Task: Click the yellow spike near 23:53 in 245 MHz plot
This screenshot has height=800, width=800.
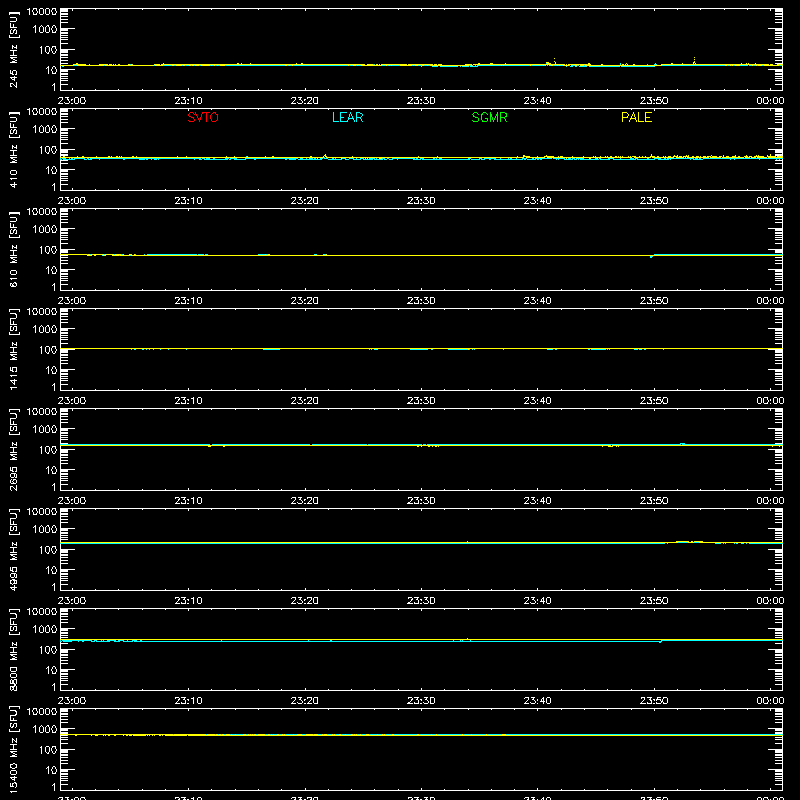Action: (x=694, y=60)
